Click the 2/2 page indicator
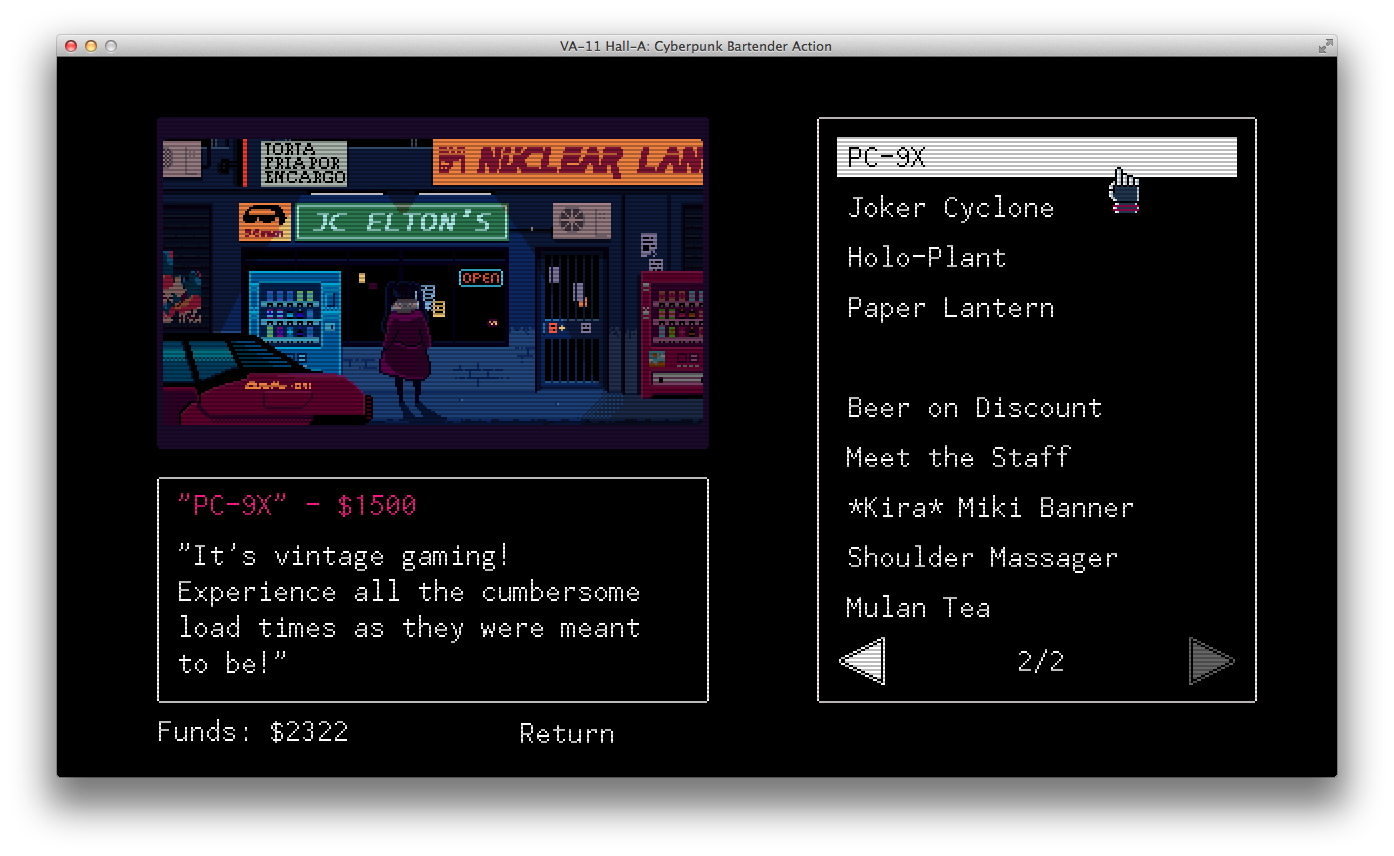The height and width of the screenshot is (856, 1394). click(x=1040, y=661)
